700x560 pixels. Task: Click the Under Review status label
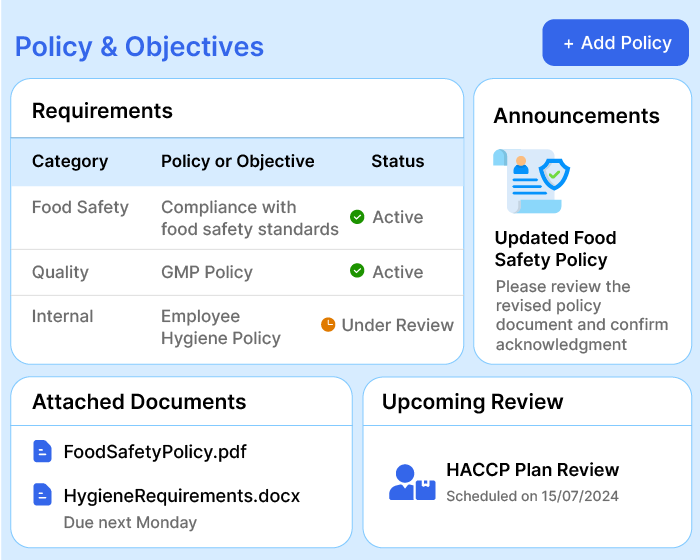click(x=397, y=325)
